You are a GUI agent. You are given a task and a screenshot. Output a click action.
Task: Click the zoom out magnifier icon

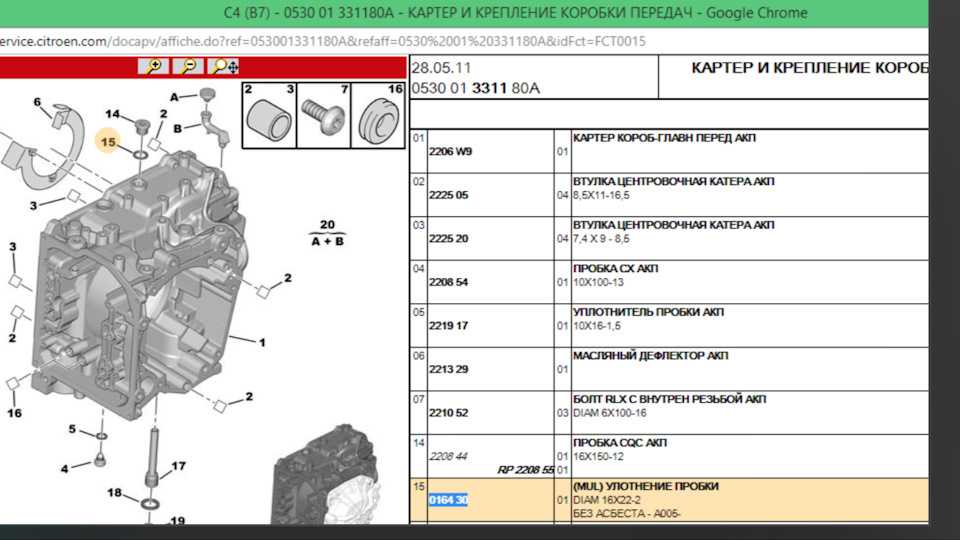tap(189, 66)
